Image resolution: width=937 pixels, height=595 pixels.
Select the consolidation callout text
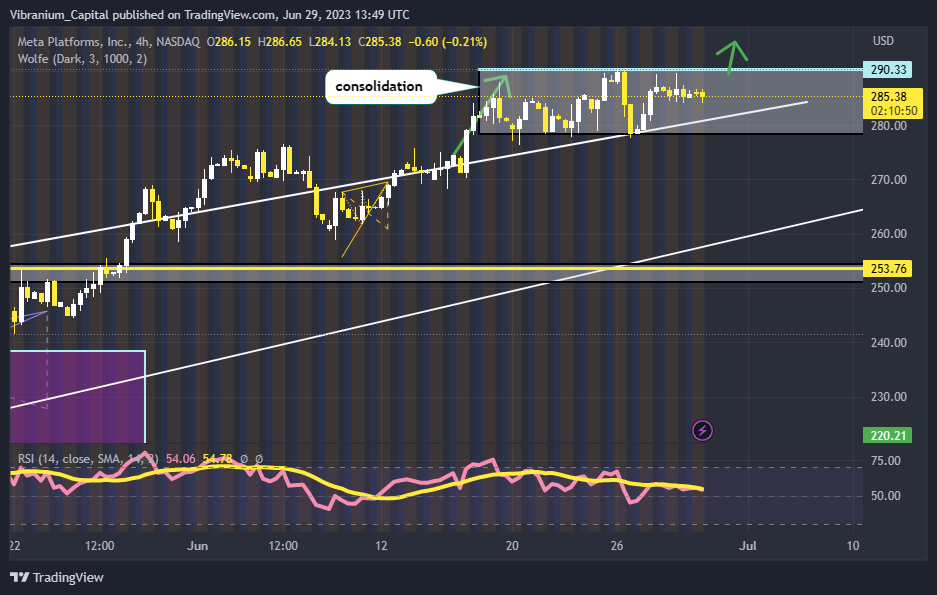tap(379, 86)
